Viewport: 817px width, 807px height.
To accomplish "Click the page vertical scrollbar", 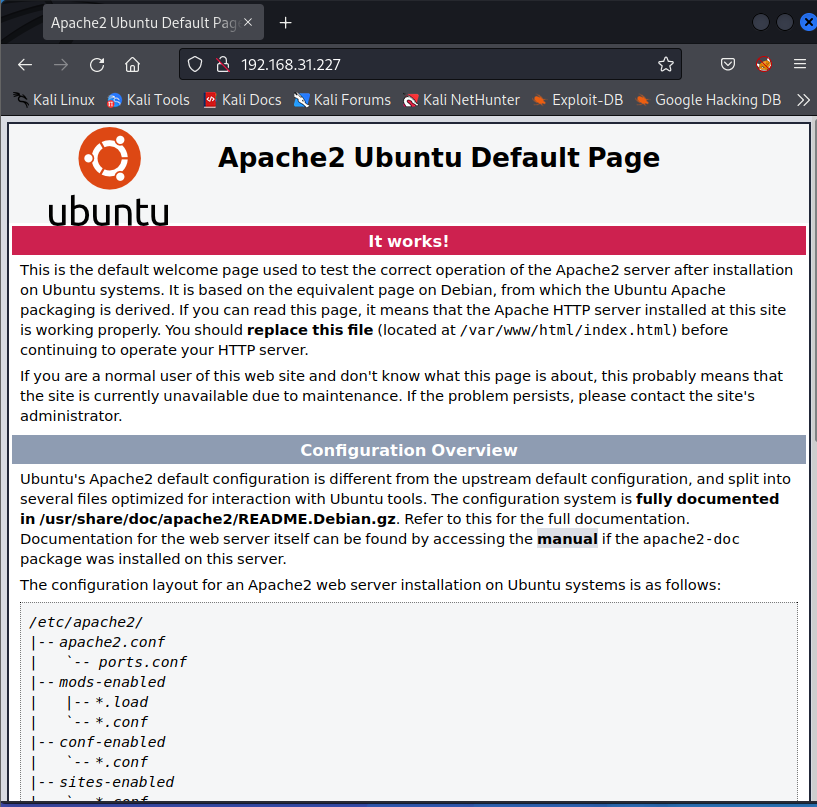I will tap(813, 279).
